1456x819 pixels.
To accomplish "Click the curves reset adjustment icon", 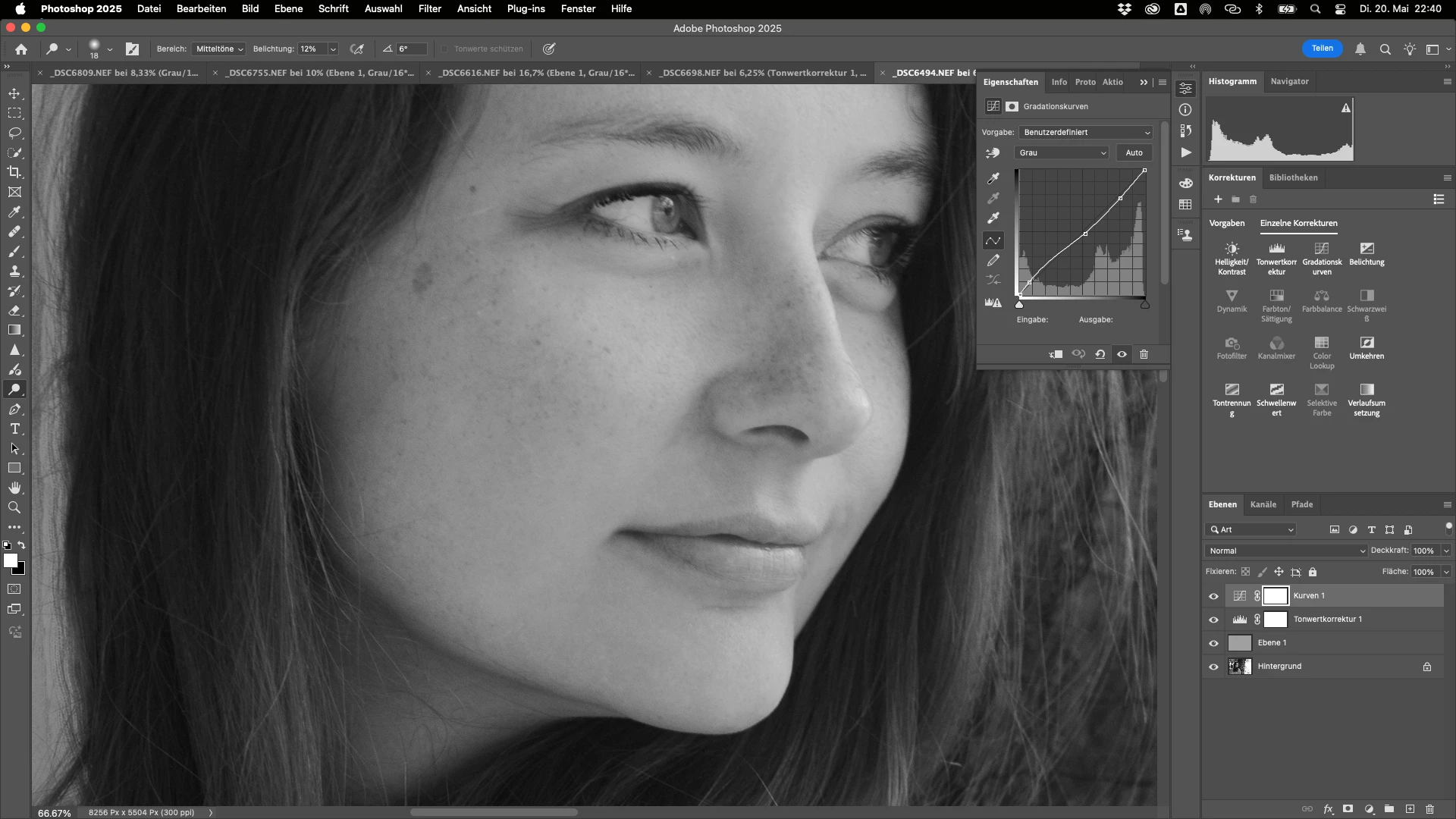I will (1100, 354).
